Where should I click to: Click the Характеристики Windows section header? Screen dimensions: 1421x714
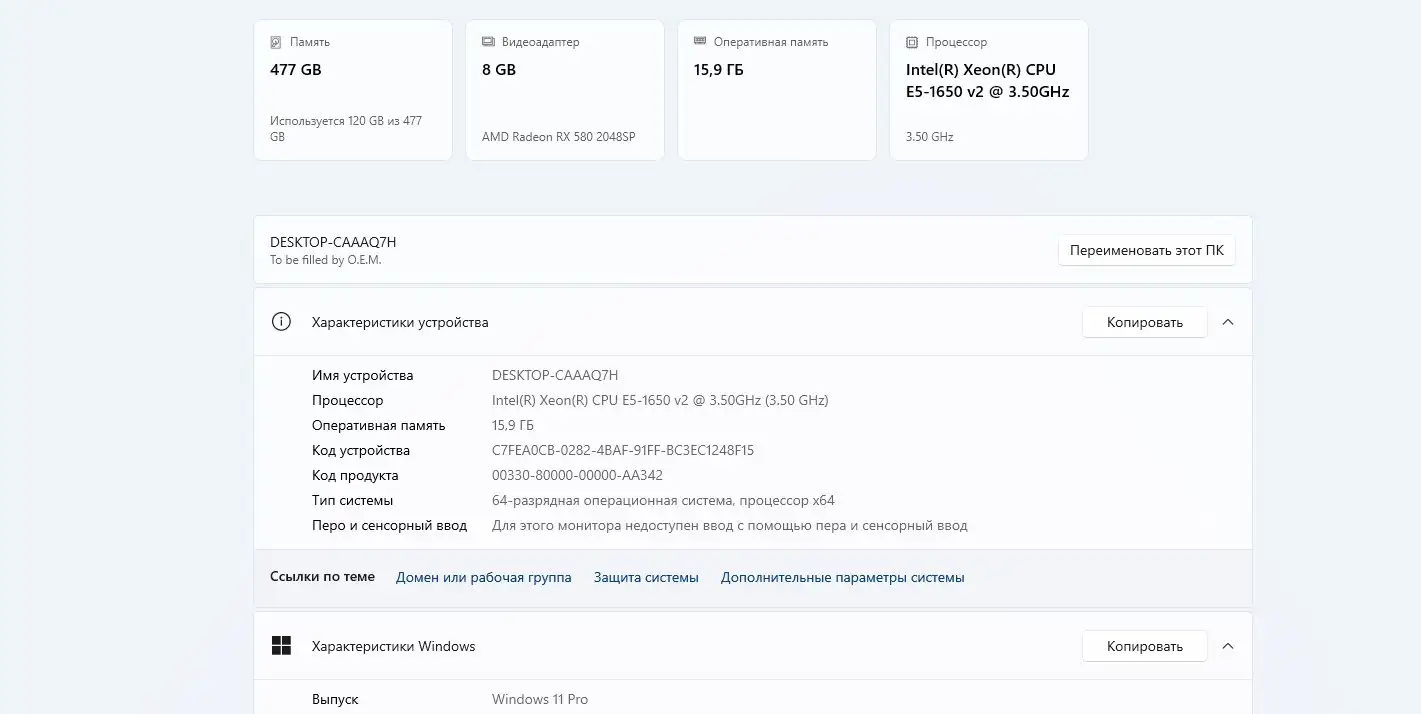753,646
